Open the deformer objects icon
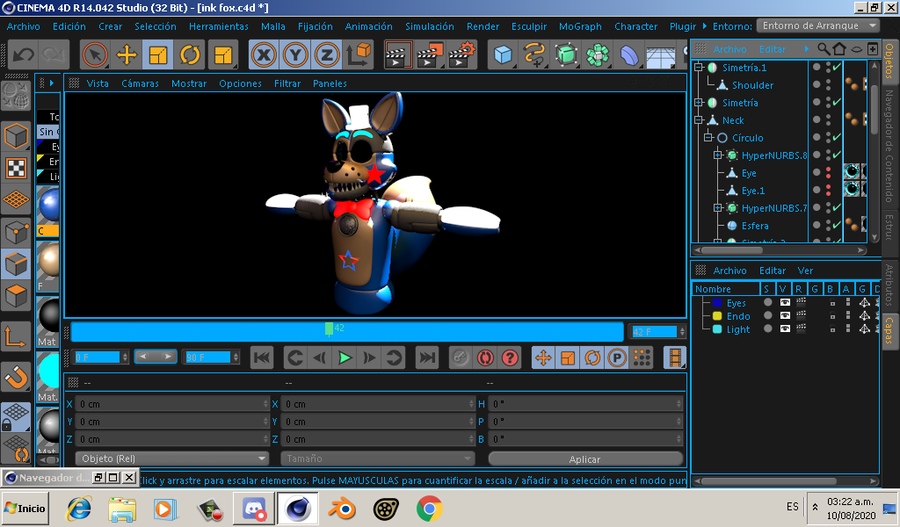 point(629,55)
